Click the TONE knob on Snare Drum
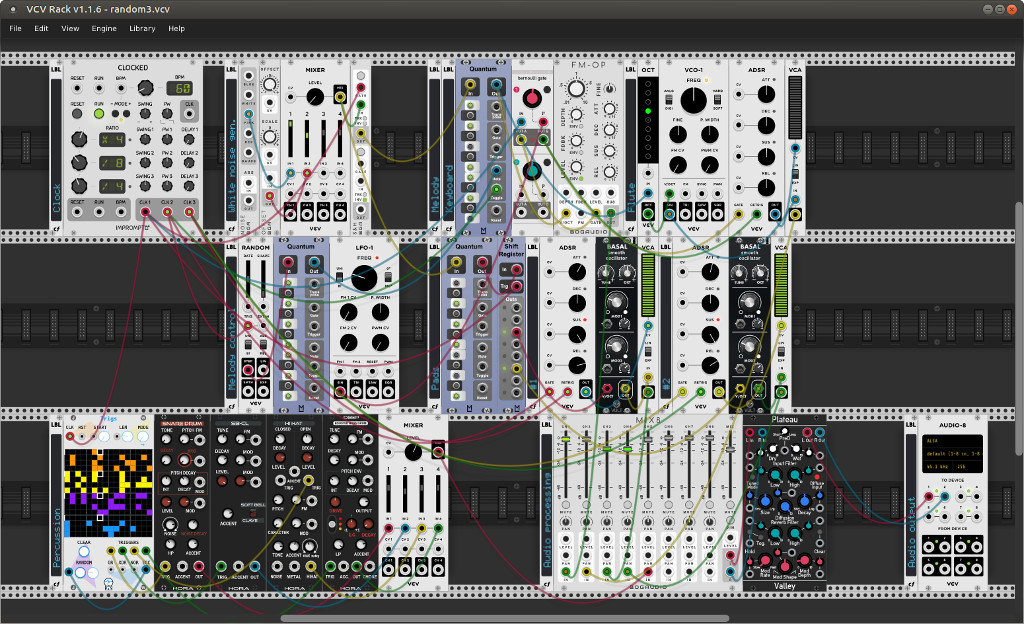 167,440
